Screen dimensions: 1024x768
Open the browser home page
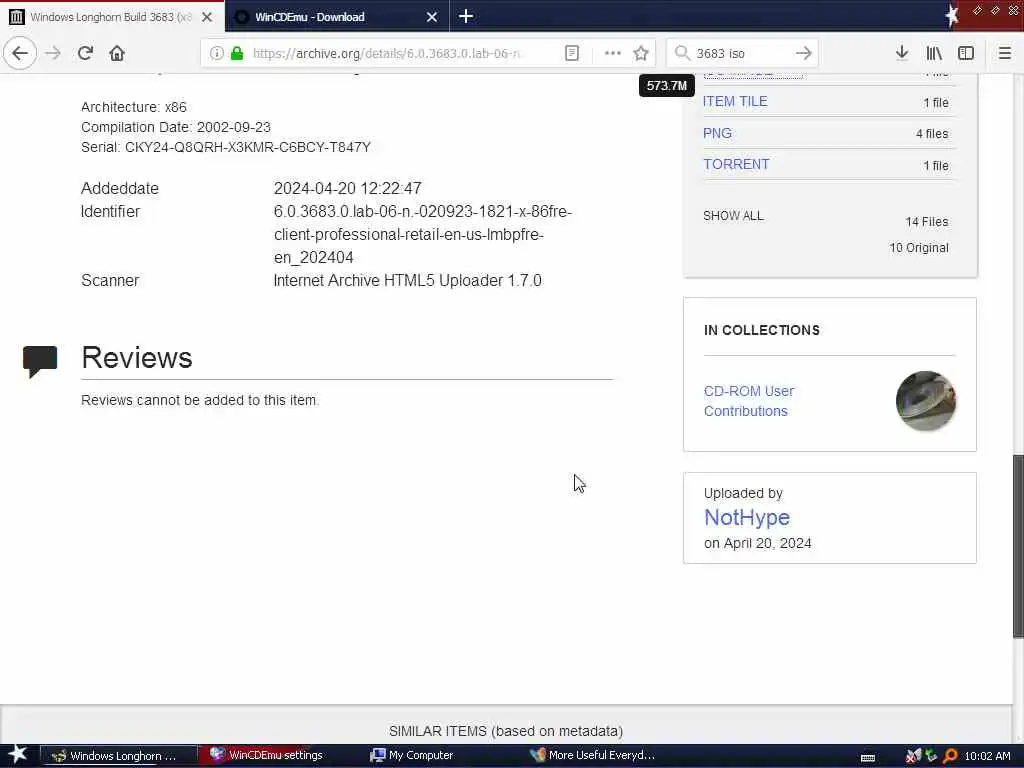[x=117, y=53]
